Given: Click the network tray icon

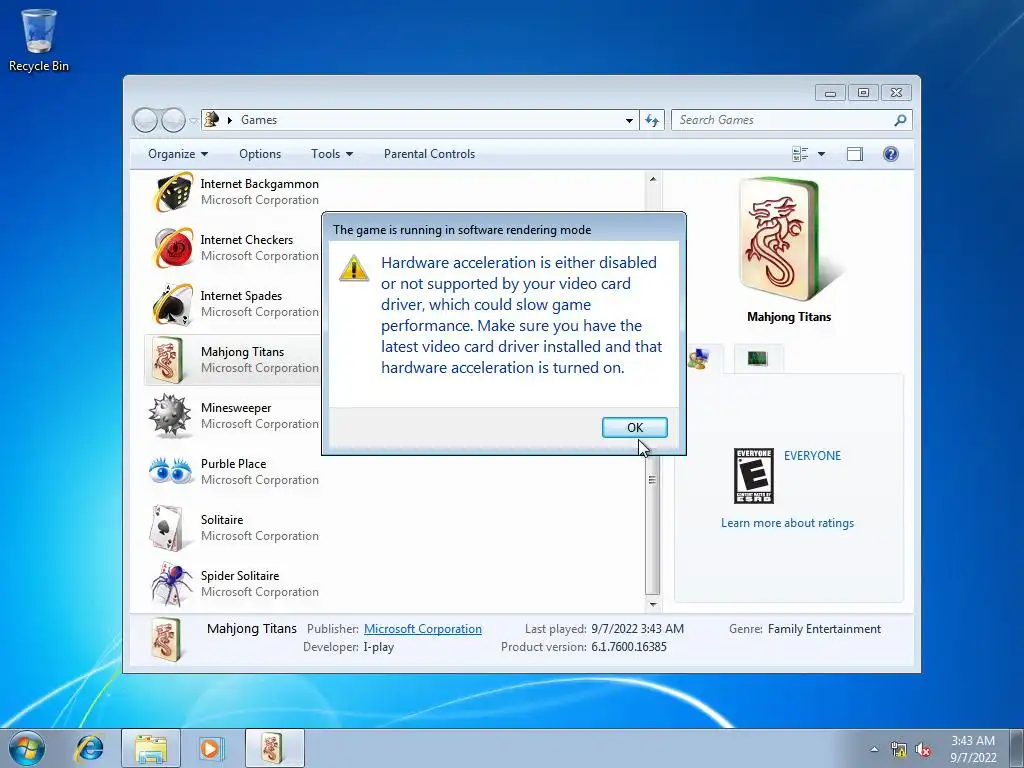Looking at the screenshot, I should coord(899,750).
